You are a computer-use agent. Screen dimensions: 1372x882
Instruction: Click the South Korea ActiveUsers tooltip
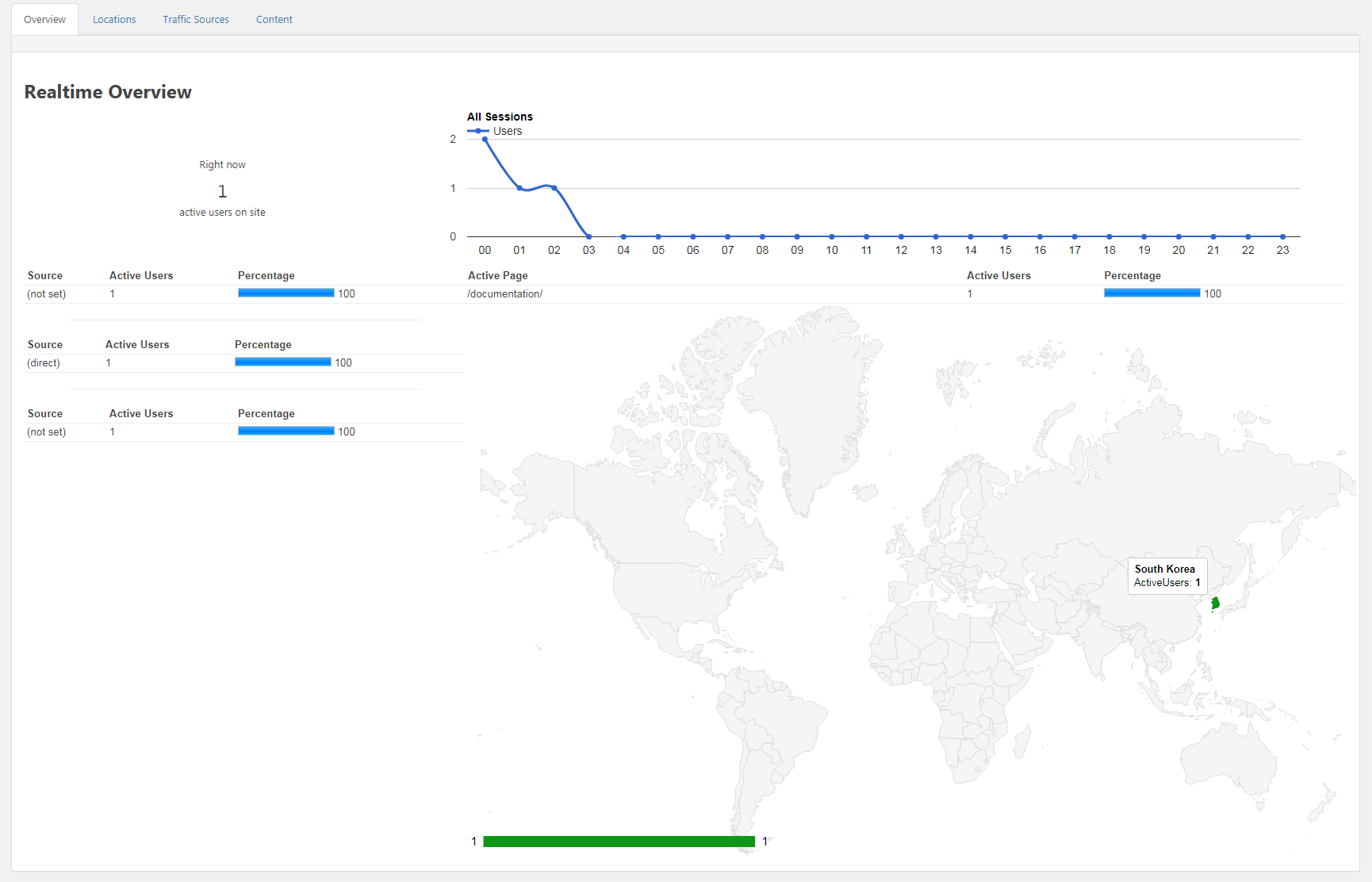pyautogui.click(x=1167, y=576)
